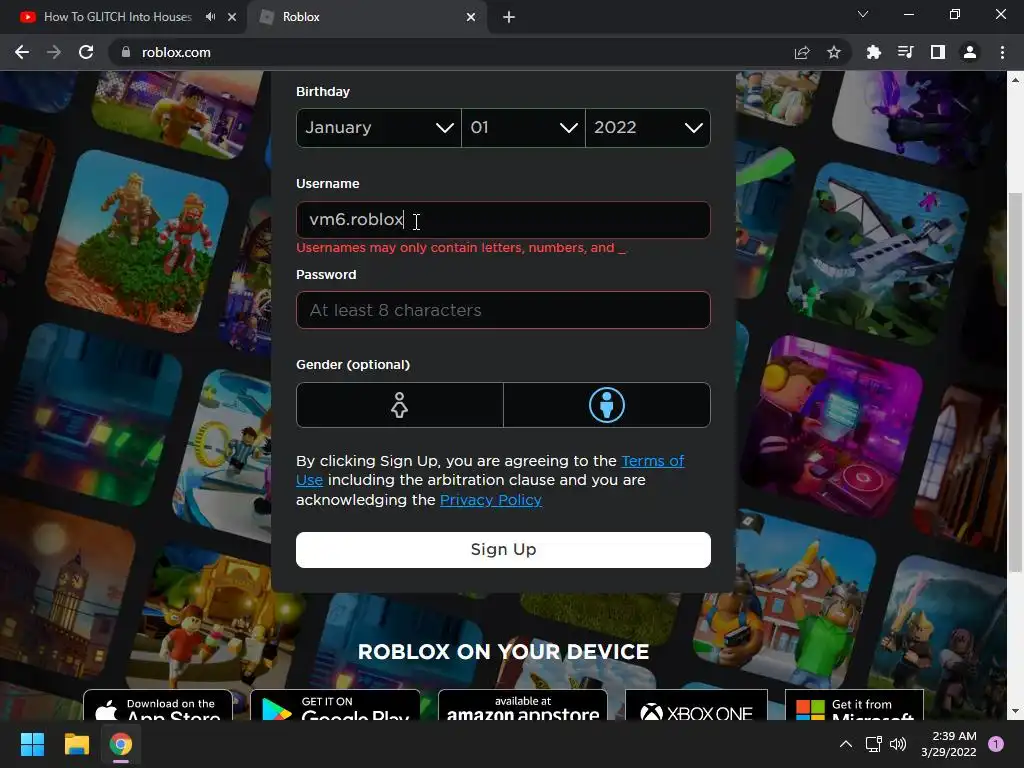
Task: Select the female gender option
Action: click(400, 405)
